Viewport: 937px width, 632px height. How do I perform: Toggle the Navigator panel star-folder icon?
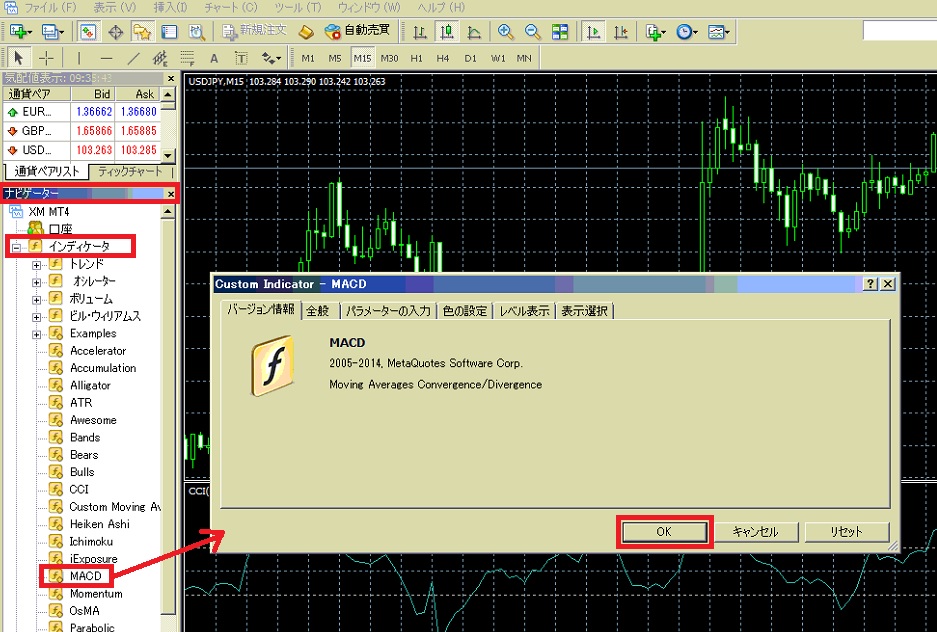click(142, 32)
